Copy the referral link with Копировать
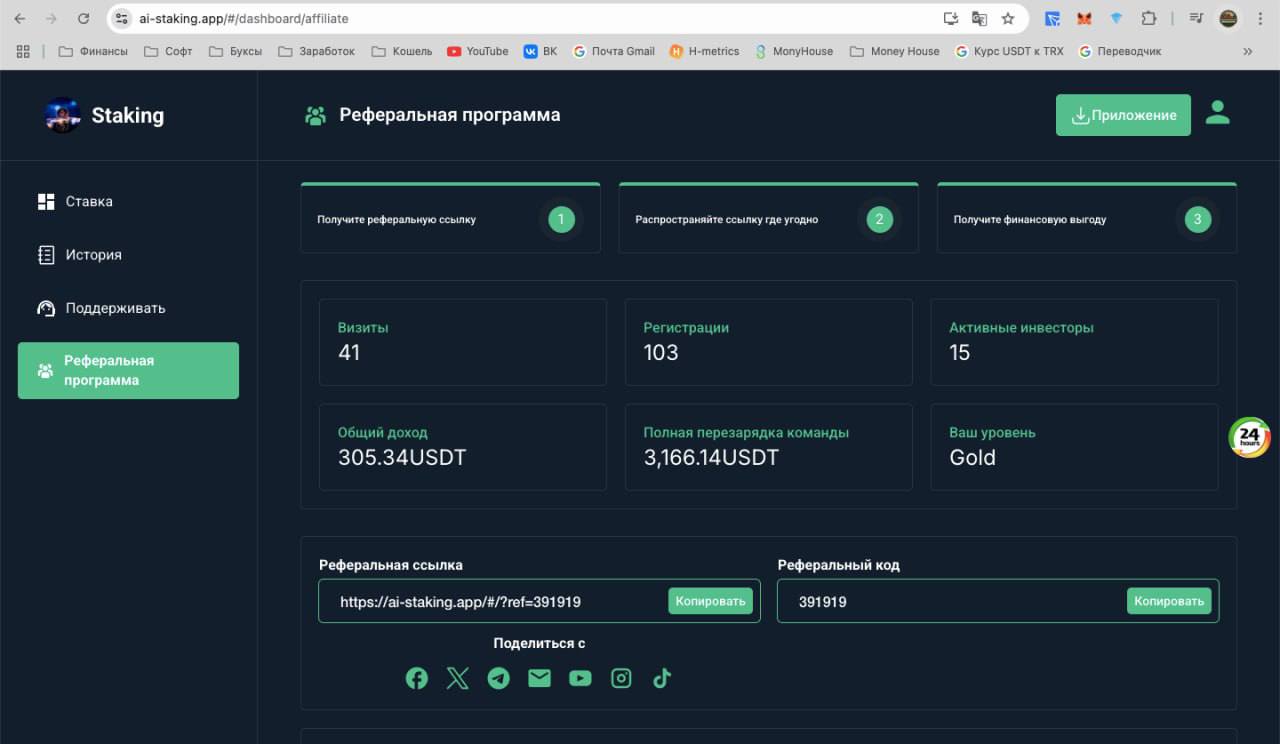 [711, 601]
